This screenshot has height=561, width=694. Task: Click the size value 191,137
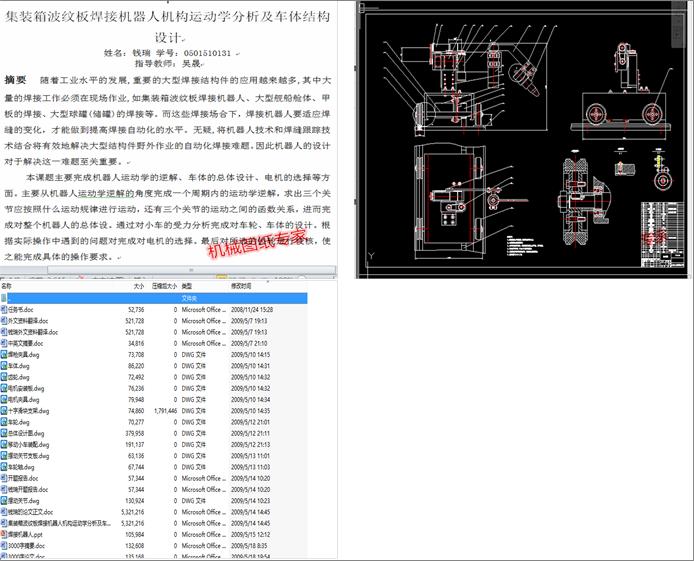135,445
